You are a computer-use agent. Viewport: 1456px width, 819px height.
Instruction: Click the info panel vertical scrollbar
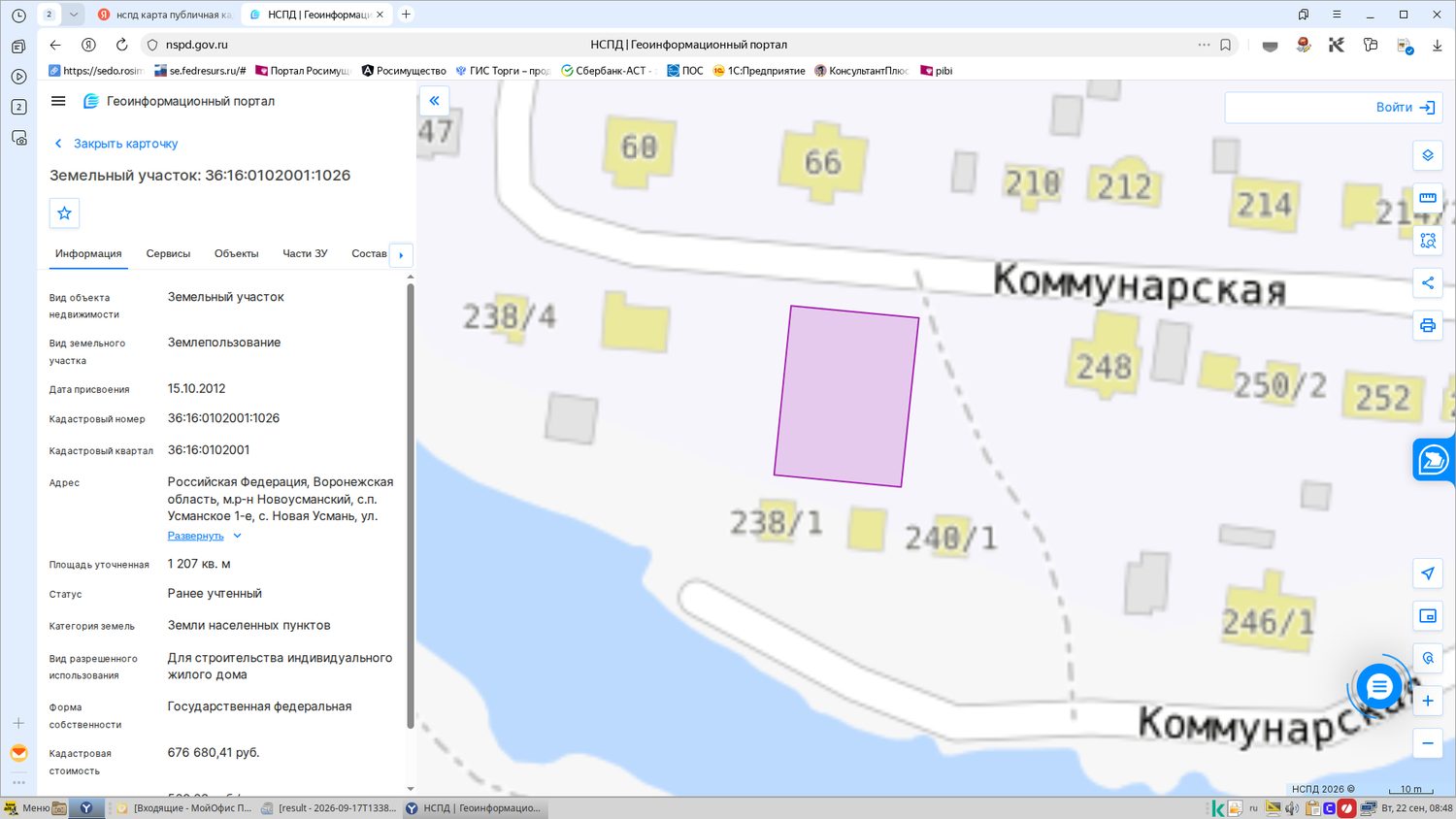(x=410, y=505)
